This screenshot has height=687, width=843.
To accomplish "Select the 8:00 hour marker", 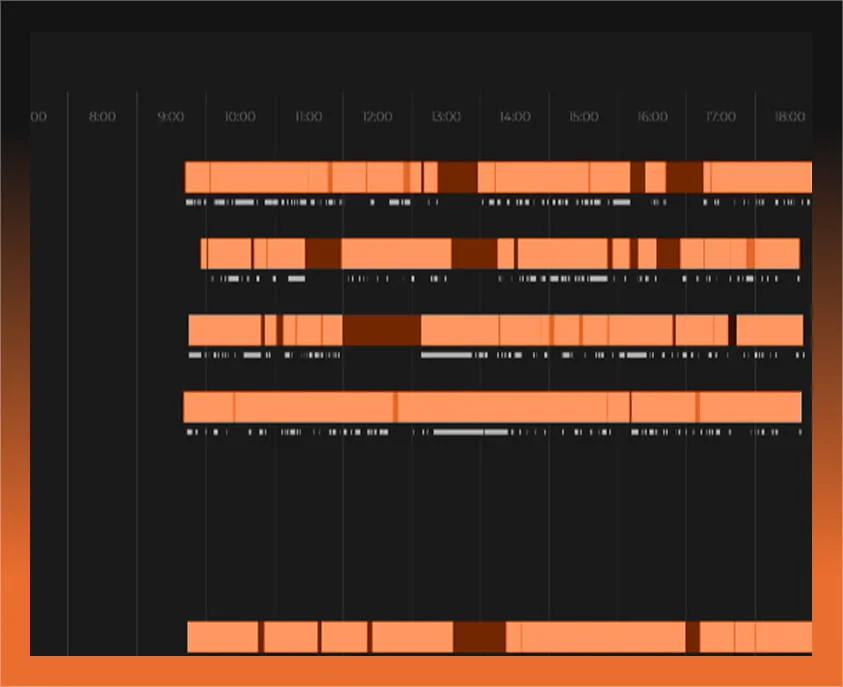I will tap(102, 117).
